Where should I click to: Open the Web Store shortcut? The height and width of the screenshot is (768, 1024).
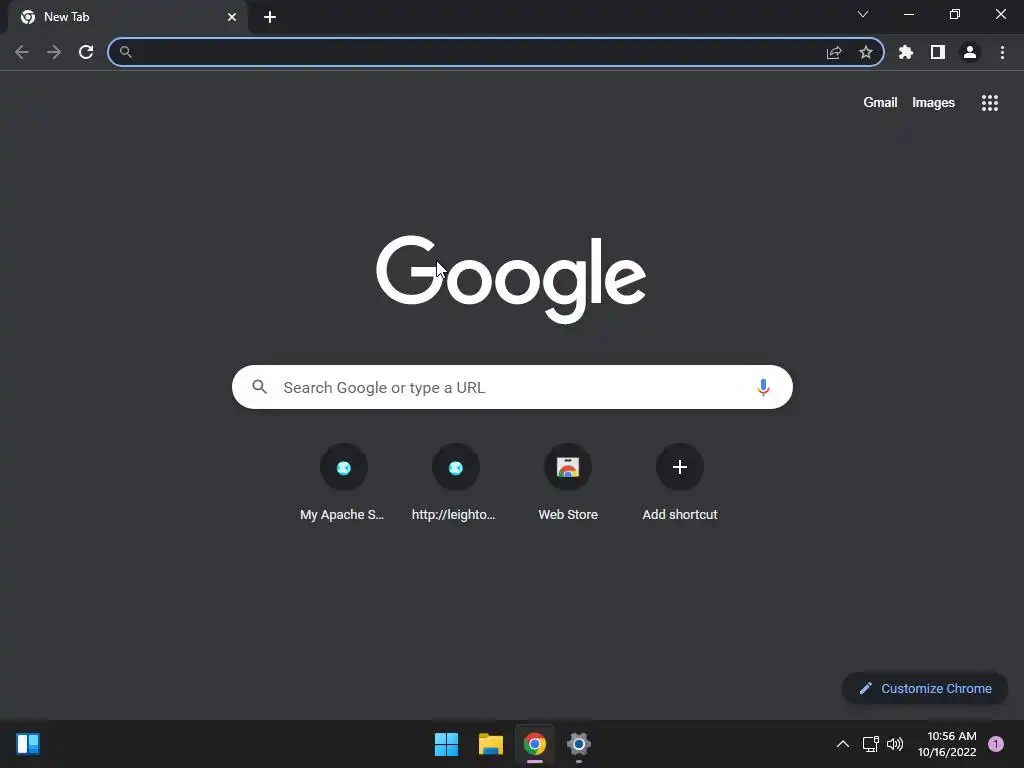click(x=568, y=482)
